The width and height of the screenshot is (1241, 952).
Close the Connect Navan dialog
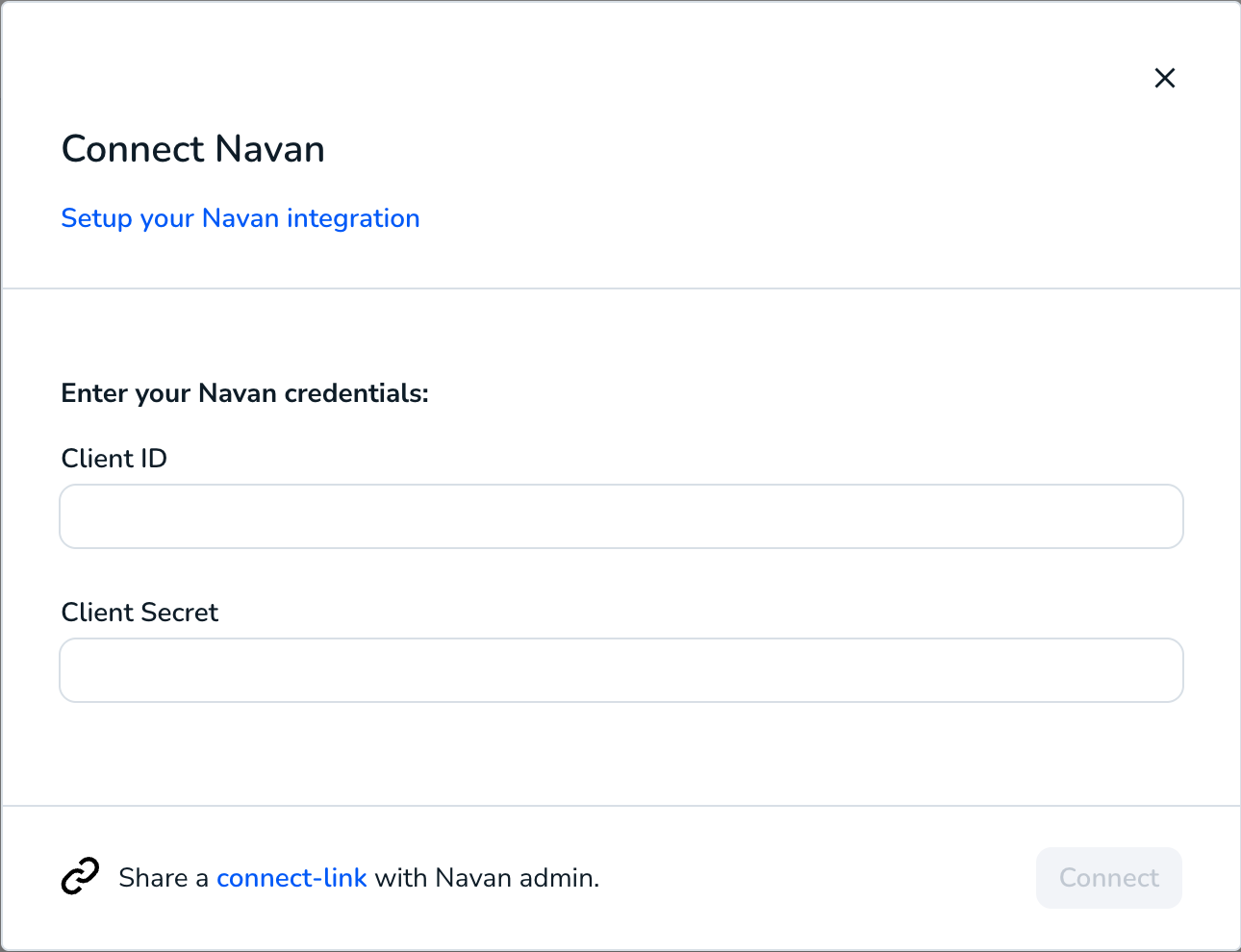pos(1164,78)
